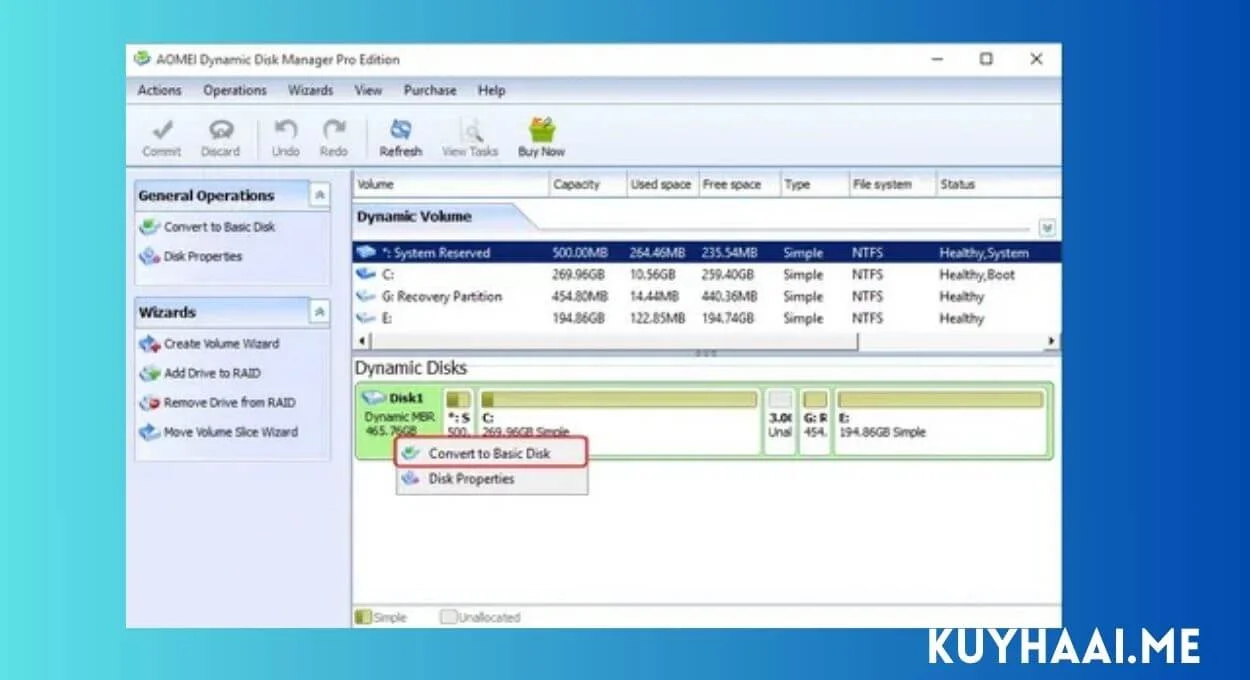Select the G: Recovery Partition row
The width and height of the screenshot is (1250, 680).
(x=706, y=297)
